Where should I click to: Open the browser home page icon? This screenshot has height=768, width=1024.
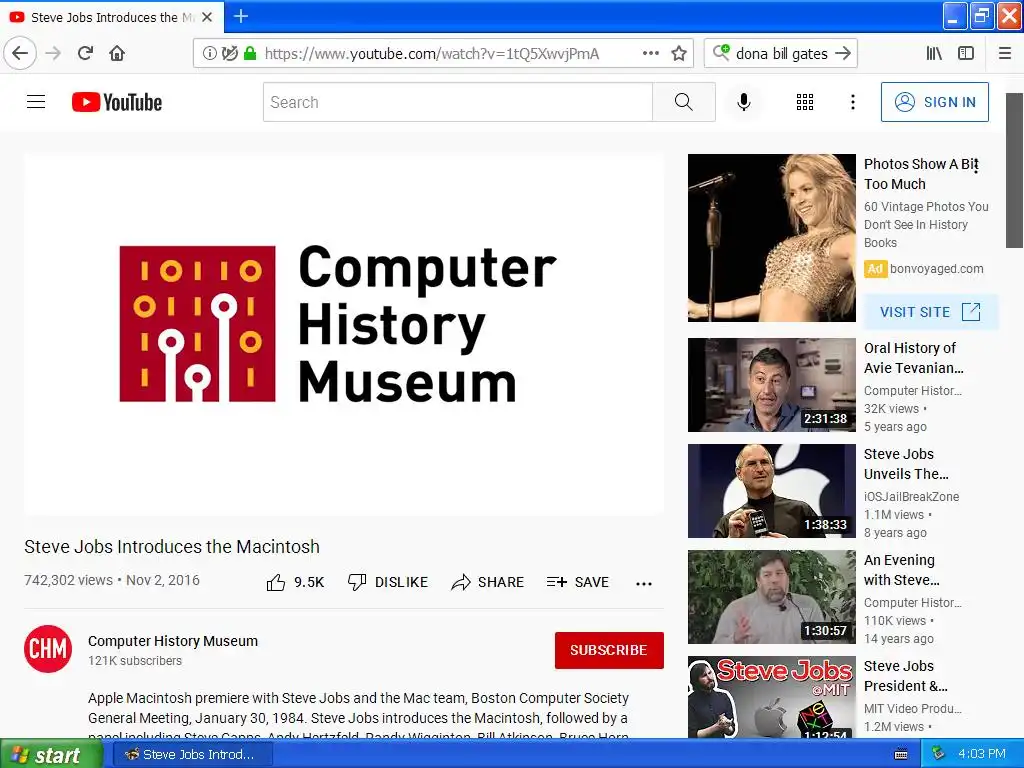coord(117,53)
